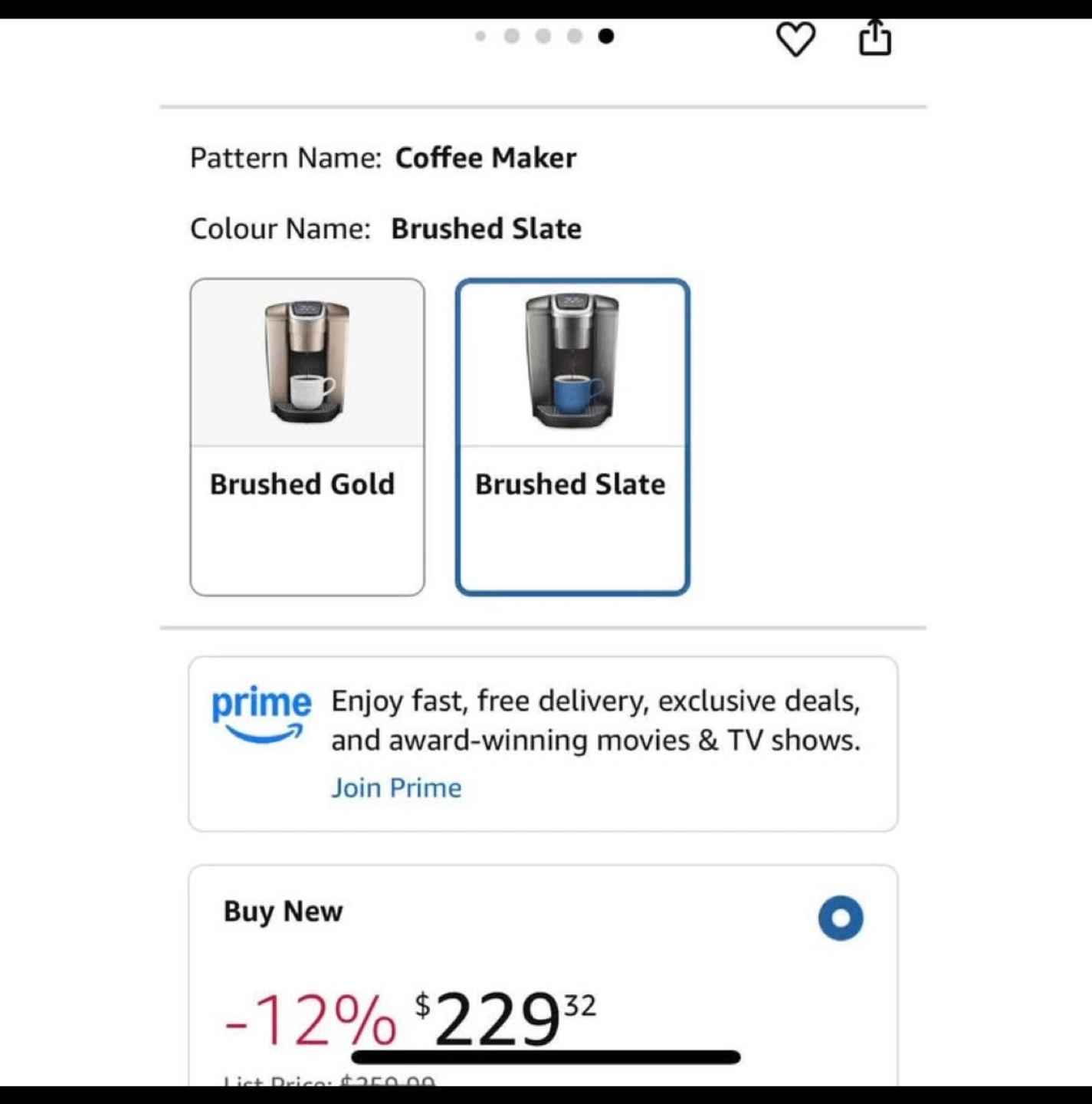The image size is (1092, 1104).
Task: Go to the second image carousel dot
Action: (x=512, y=36)
